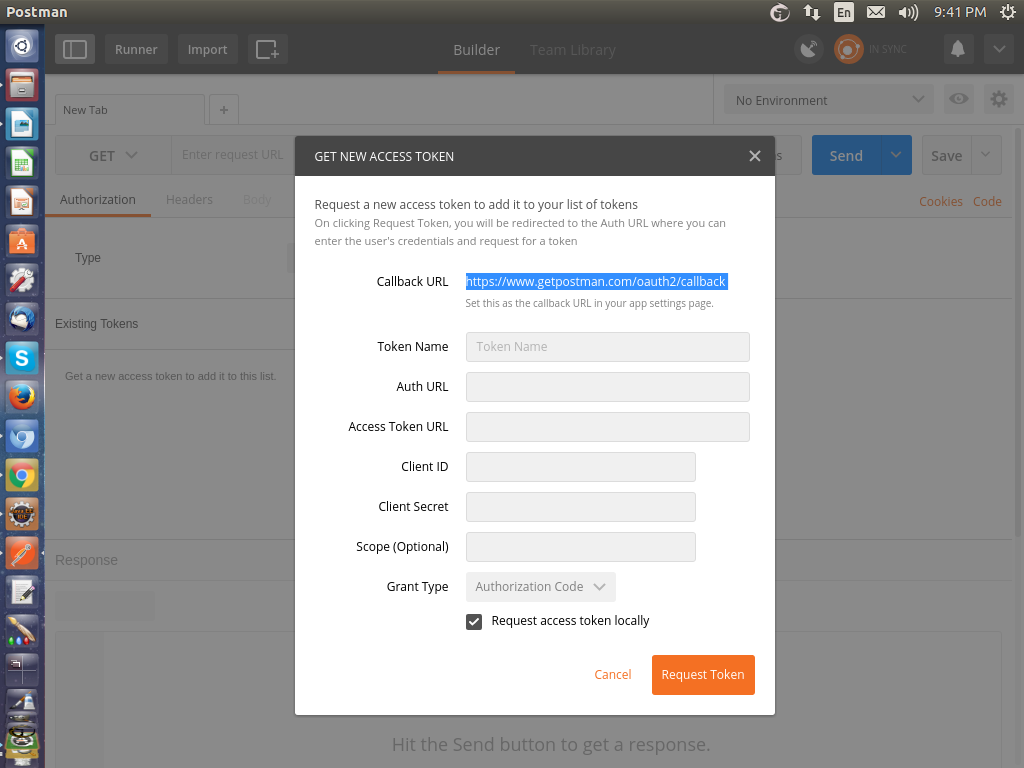Open text editor dock icon

click(x=22, y=593)
